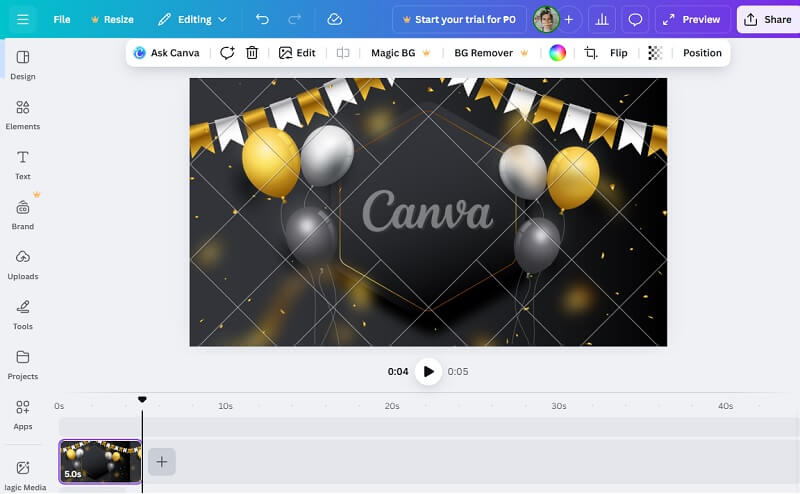The image size is (800, 494).
Task: Redo the last action
Action: click(x=294, y=19)
